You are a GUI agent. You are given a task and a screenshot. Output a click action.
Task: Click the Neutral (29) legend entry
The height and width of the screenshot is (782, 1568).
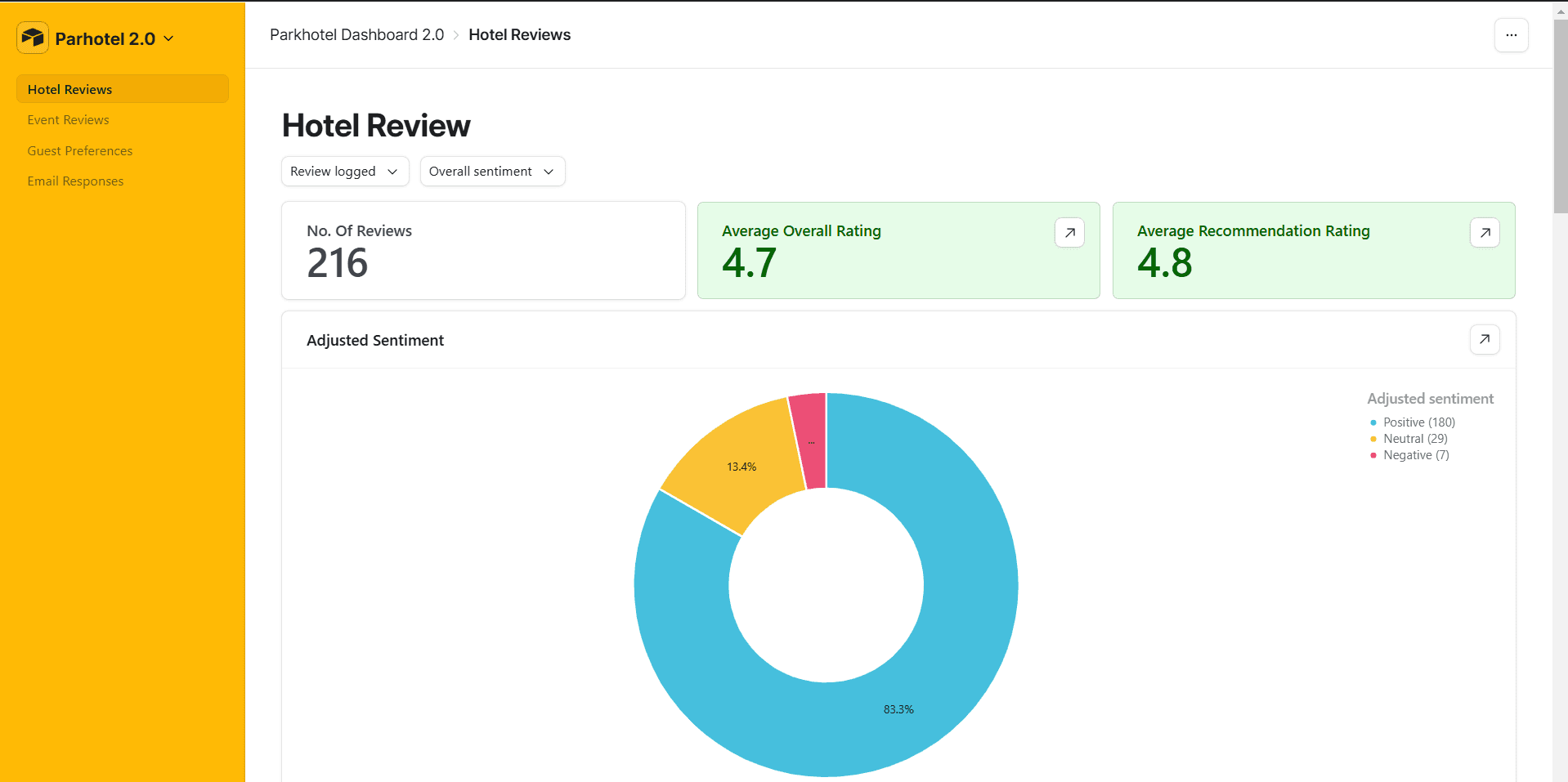[1409, 439]
